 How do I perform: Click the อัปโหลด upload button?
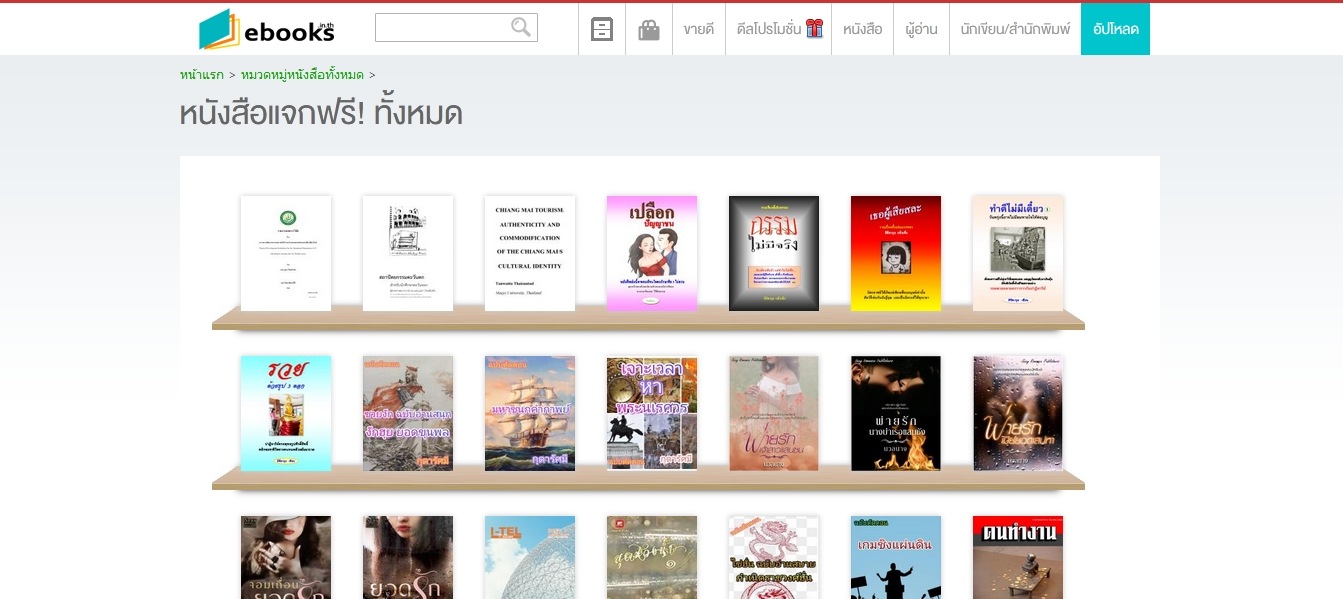[x=1116, y=29]
